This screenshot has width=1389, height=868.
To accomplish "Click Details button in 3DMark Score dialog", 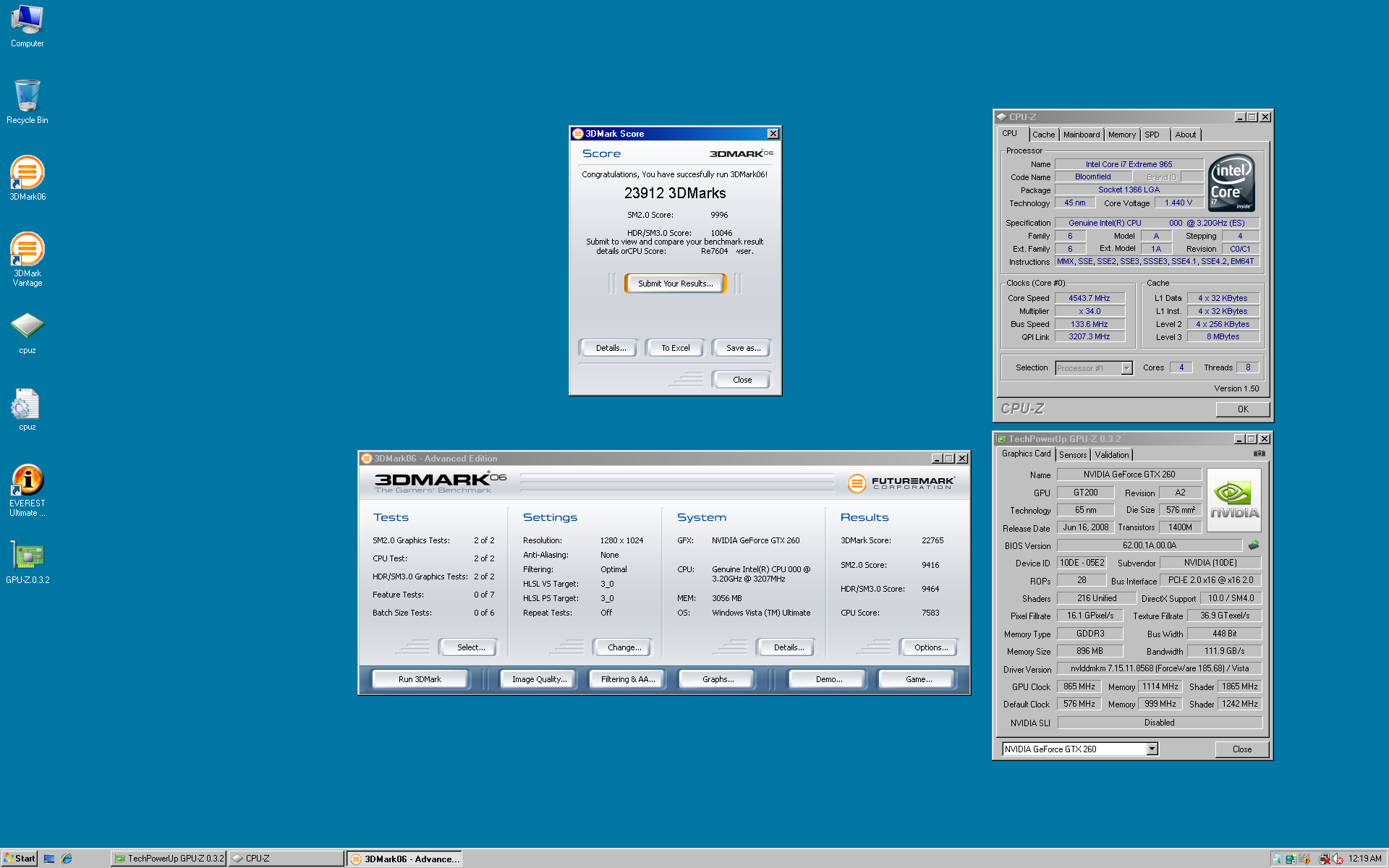I will pyautogui.click(x=611, y=348).
